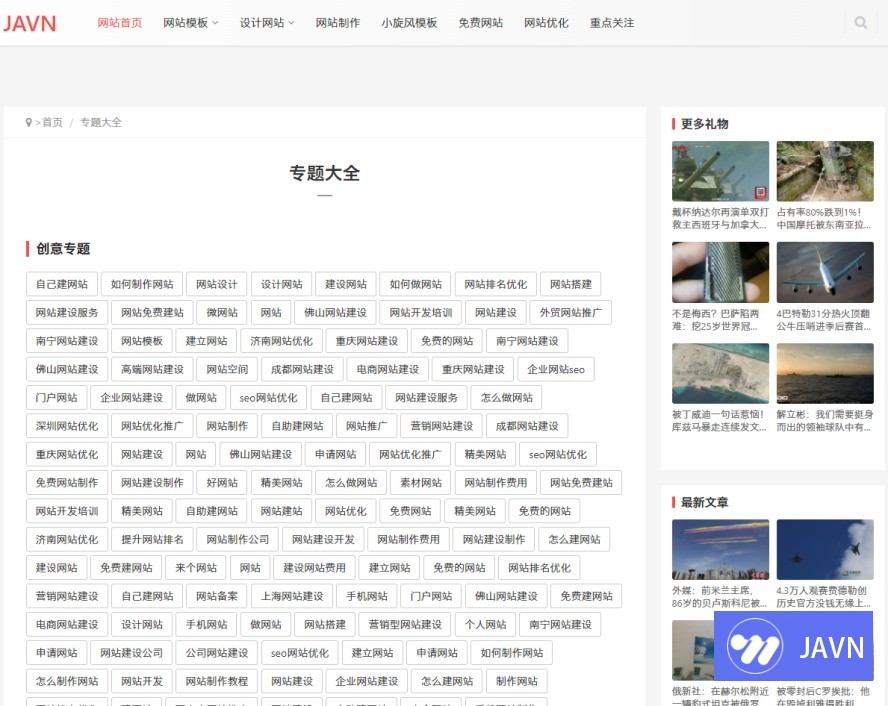Expand the 设计网站 dropdown in top navigation
The width and height of the screenshot is (888, 706).
pyautogui.click(x=267, y=23)
